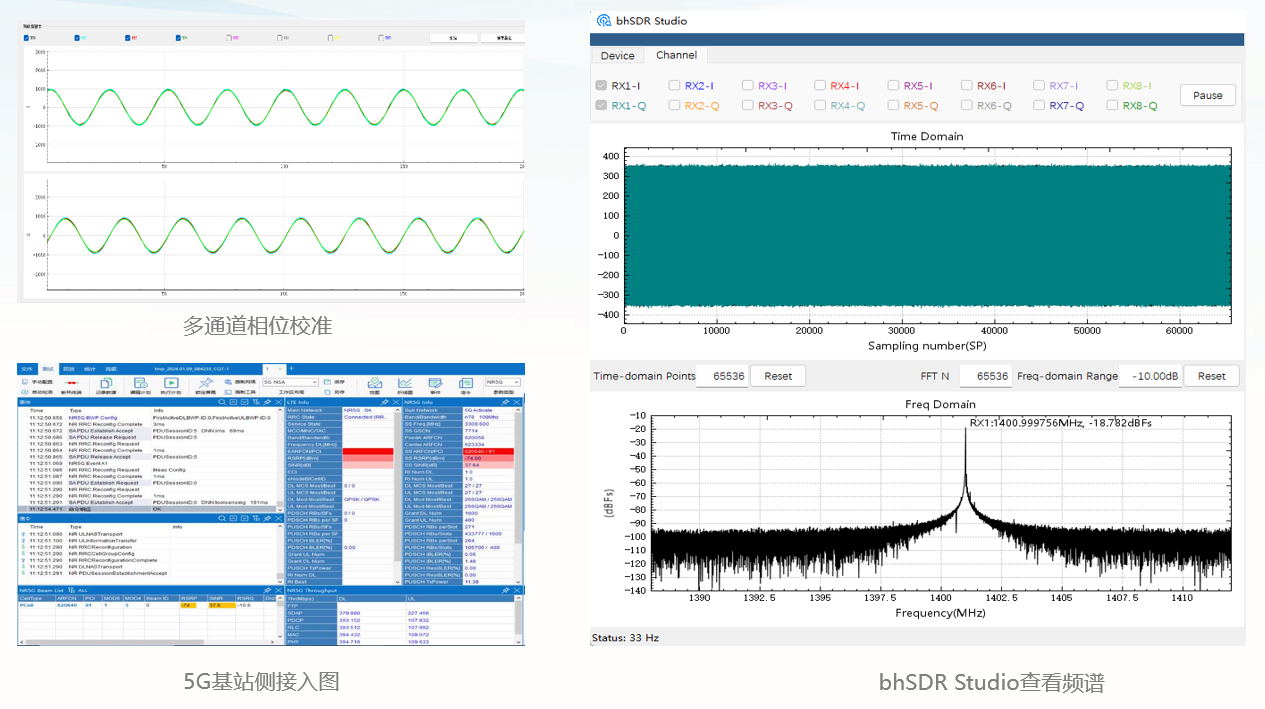Pin the LTE Info panel
1265x709 pixels.
point(385,402)
